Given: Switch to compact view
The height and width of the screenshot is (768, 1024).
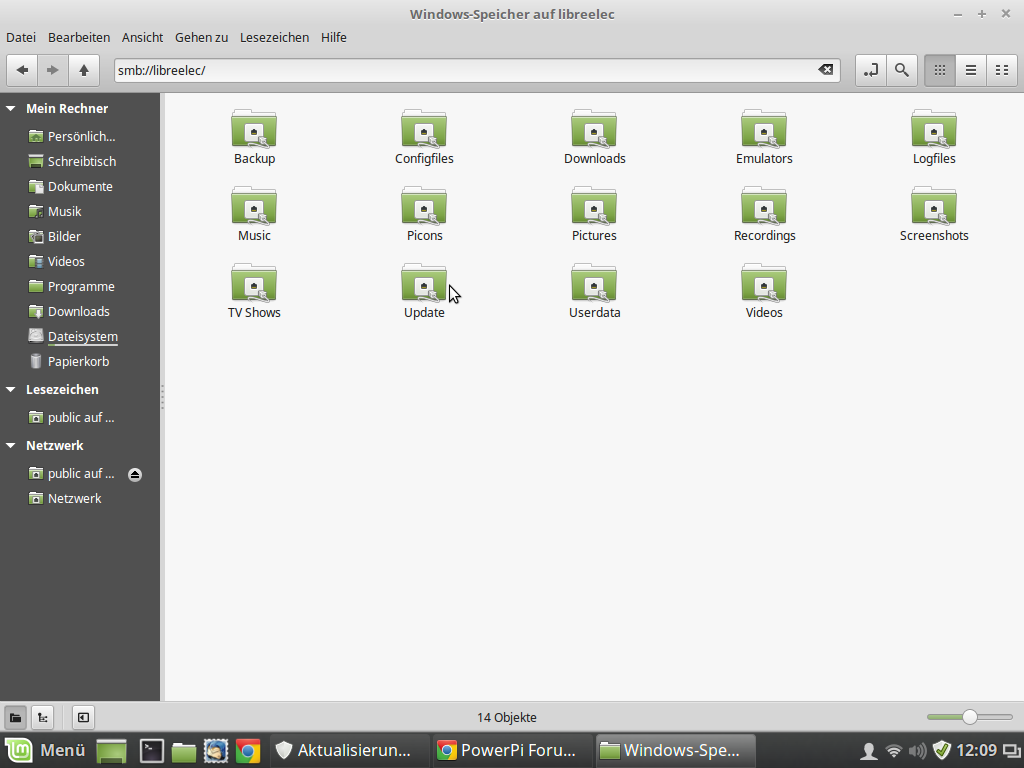Looking at the screenshot, I should coord(1001,70).
